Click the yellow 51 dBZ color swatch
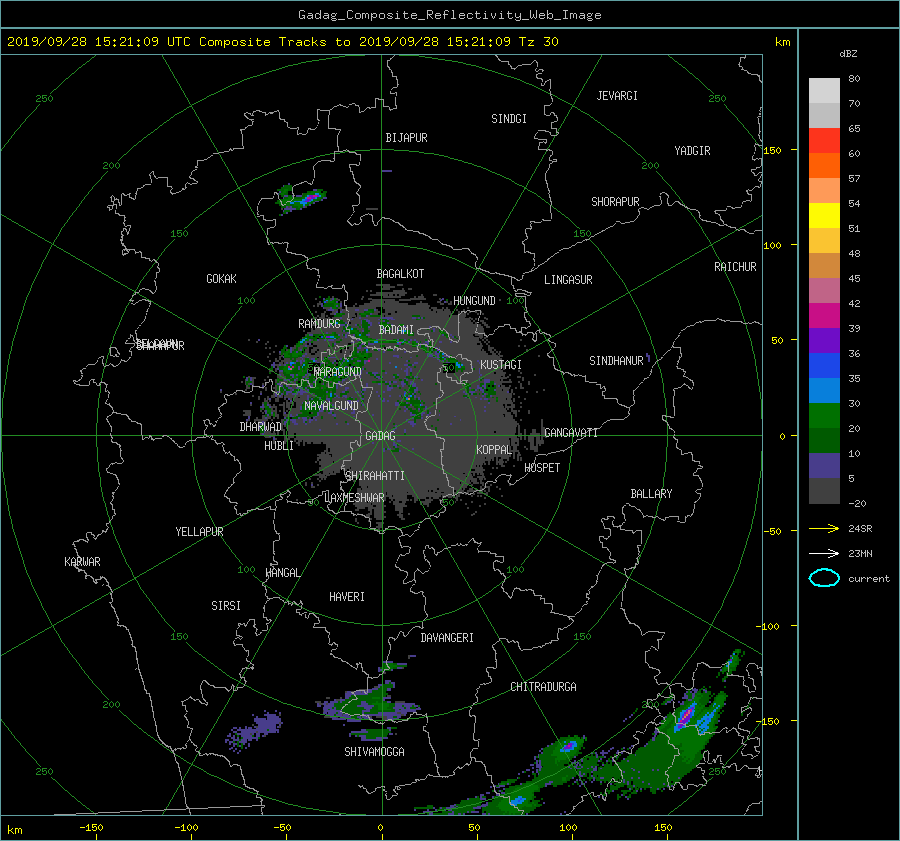The image size is (900, 841). click(824, 215)
